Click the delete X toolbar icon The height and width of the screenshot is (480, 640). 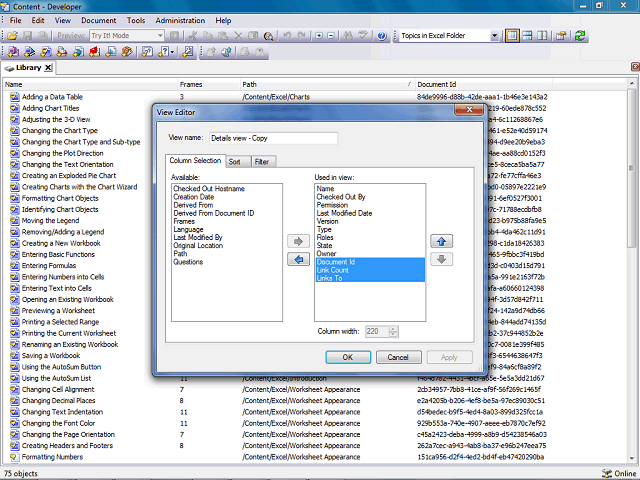(x=238, y=36)
